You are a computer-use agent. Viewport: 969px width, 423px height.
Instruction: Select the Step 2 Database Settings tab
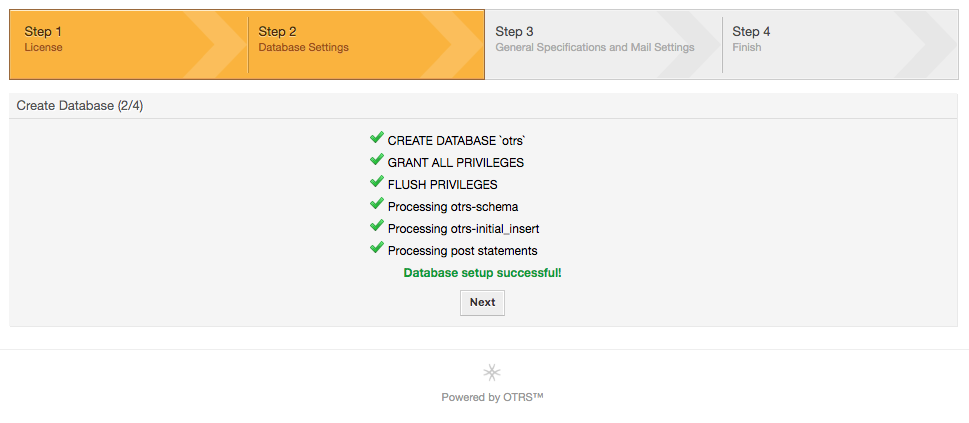point(366,45)
